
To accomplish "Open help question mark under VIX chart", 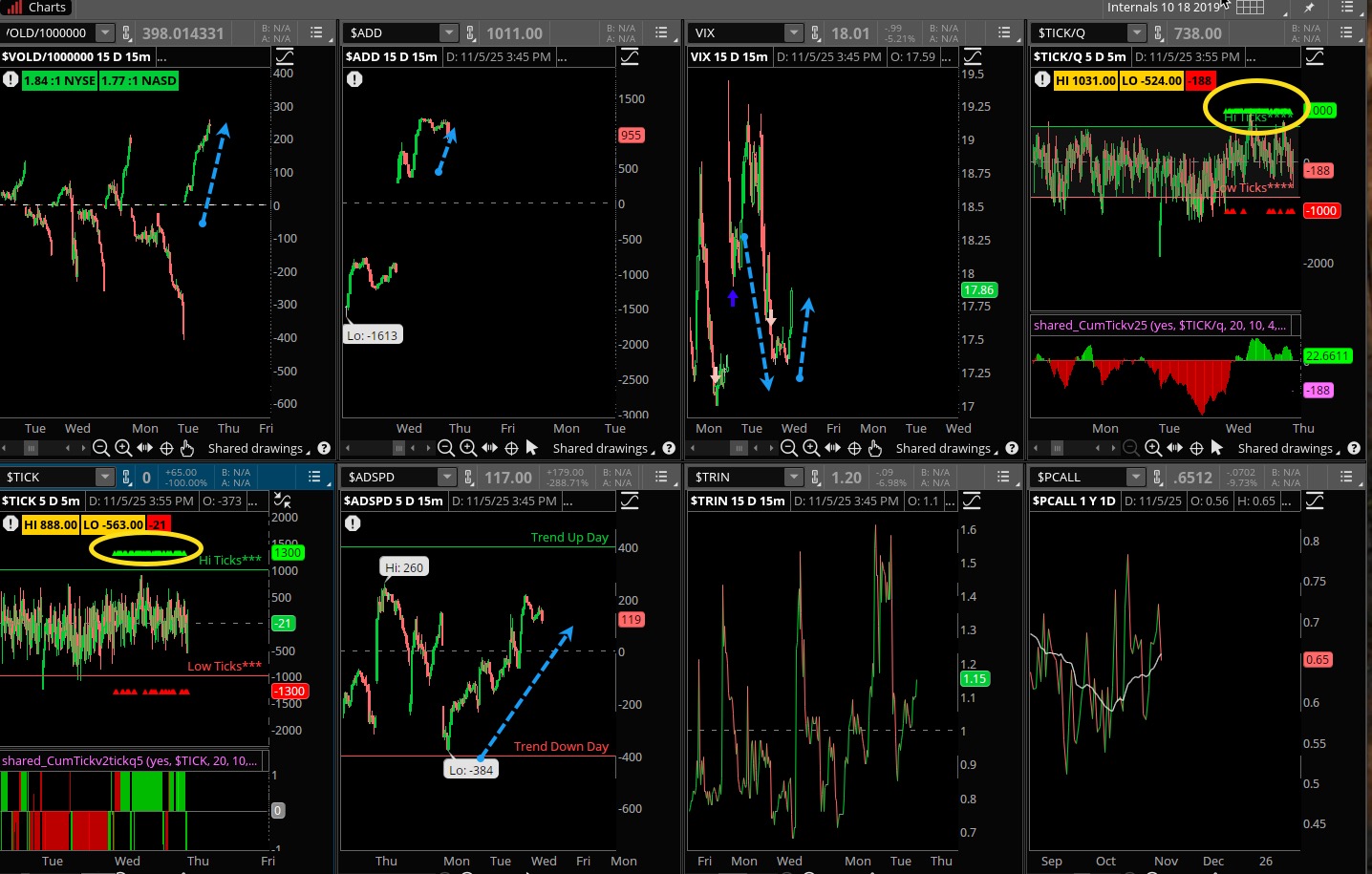I will 1012,448.
